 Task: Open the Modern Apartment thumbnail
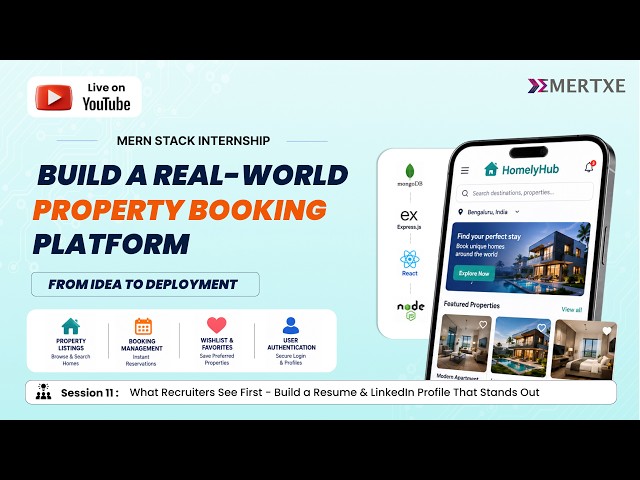coord(464,343)
